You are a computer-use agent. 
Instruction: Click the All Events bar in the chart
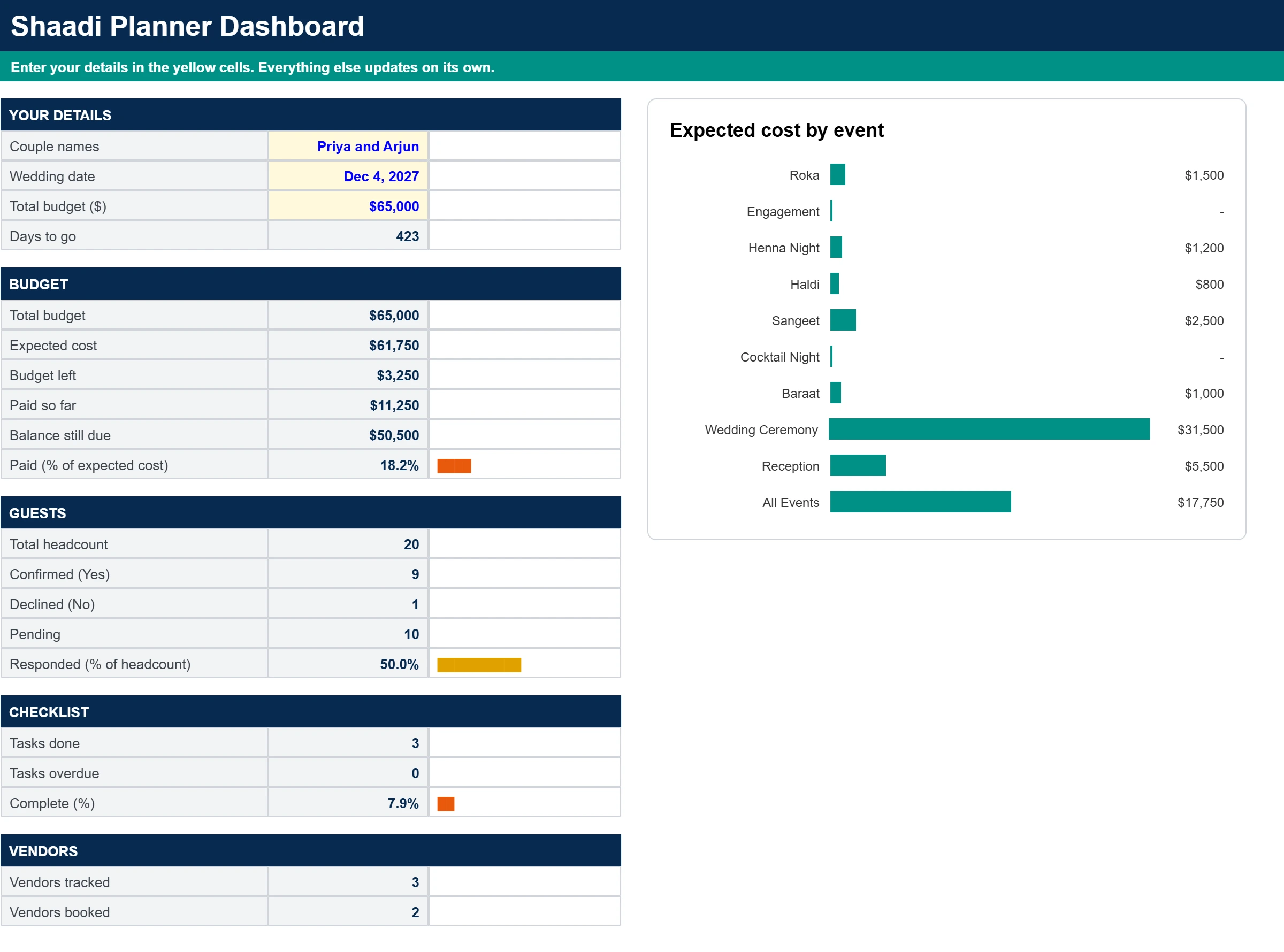920,501
